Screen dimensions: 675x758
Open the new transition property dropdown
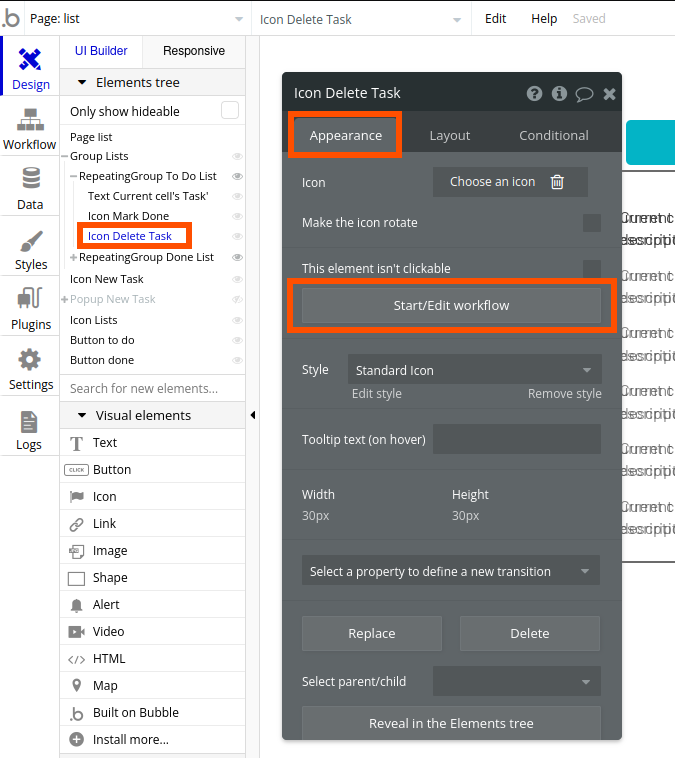pyautogui.click(x=451, y=570)
